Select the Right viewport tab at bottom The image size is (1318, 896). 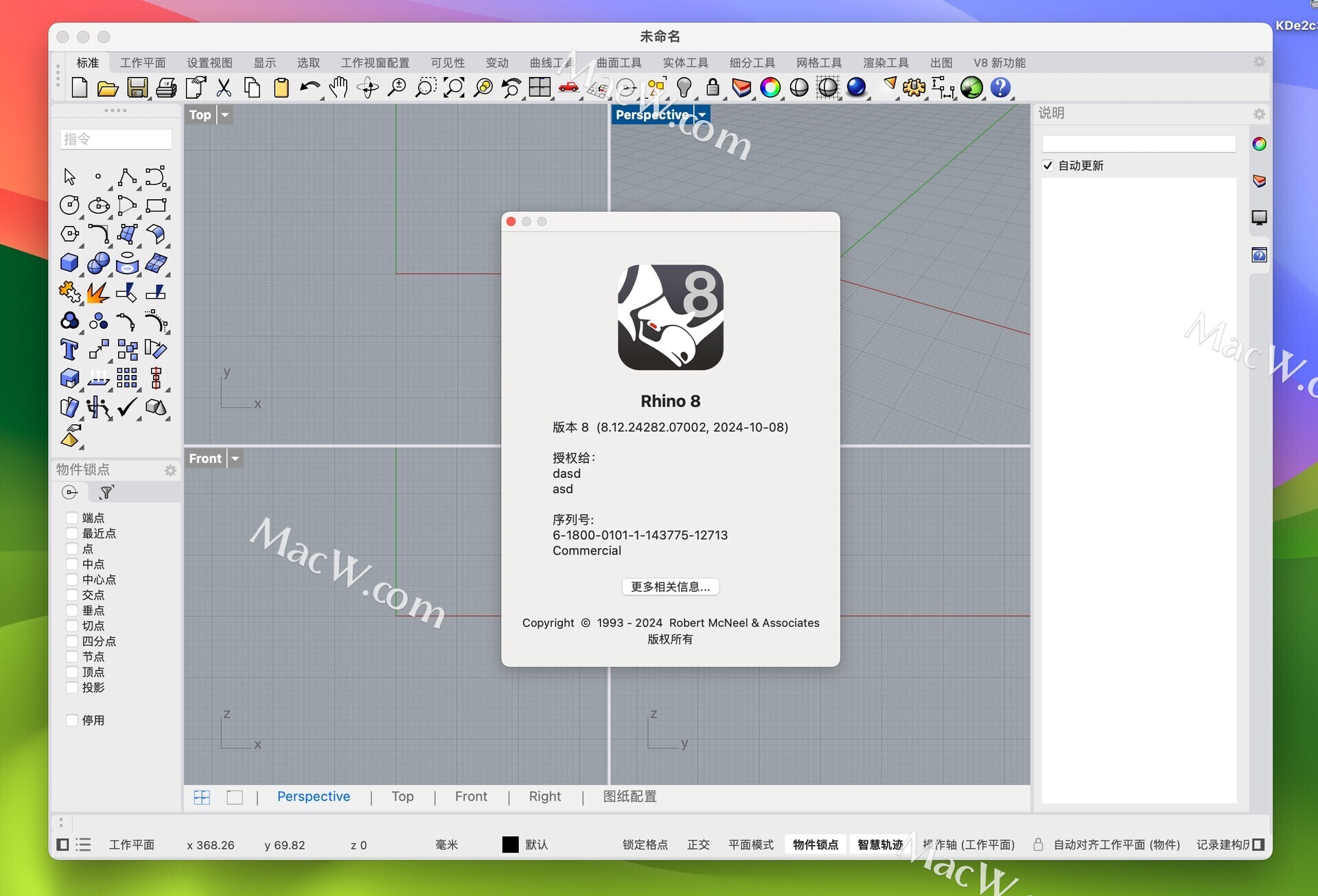click(544, 796)
